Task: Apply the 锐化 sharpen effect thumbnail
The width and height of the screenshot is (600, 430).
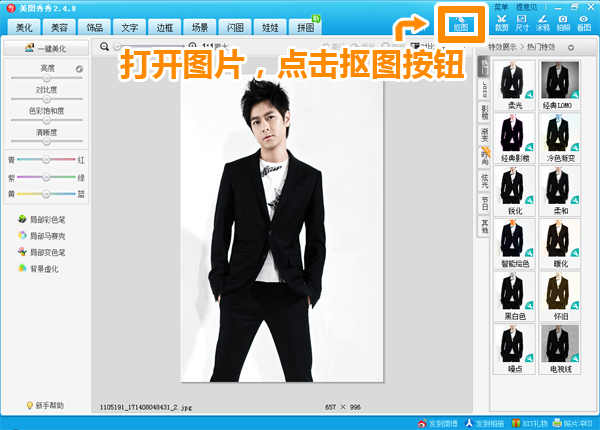Action: 514,191
